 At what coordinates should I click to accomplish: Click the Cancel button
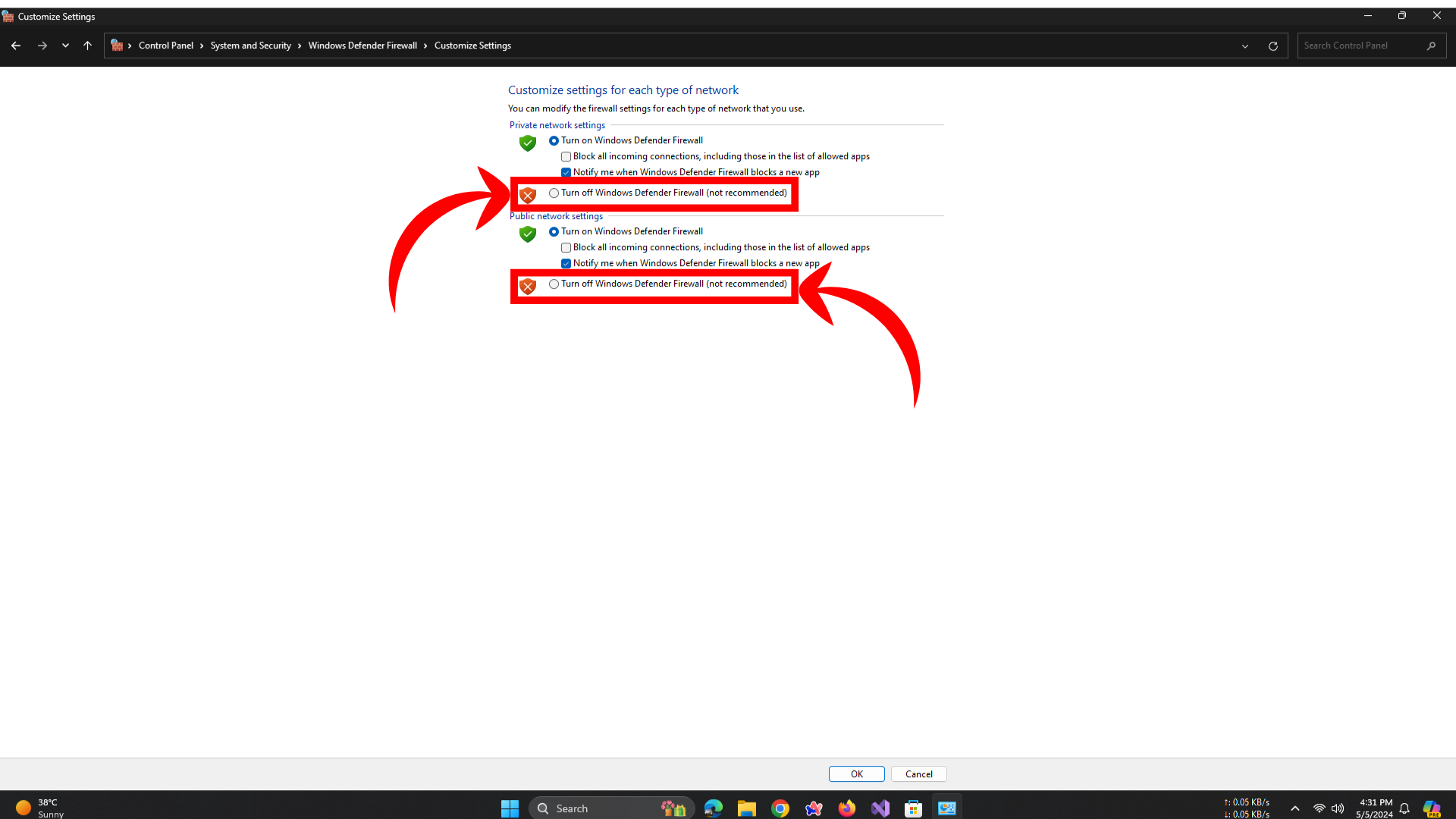pos(918,774)
